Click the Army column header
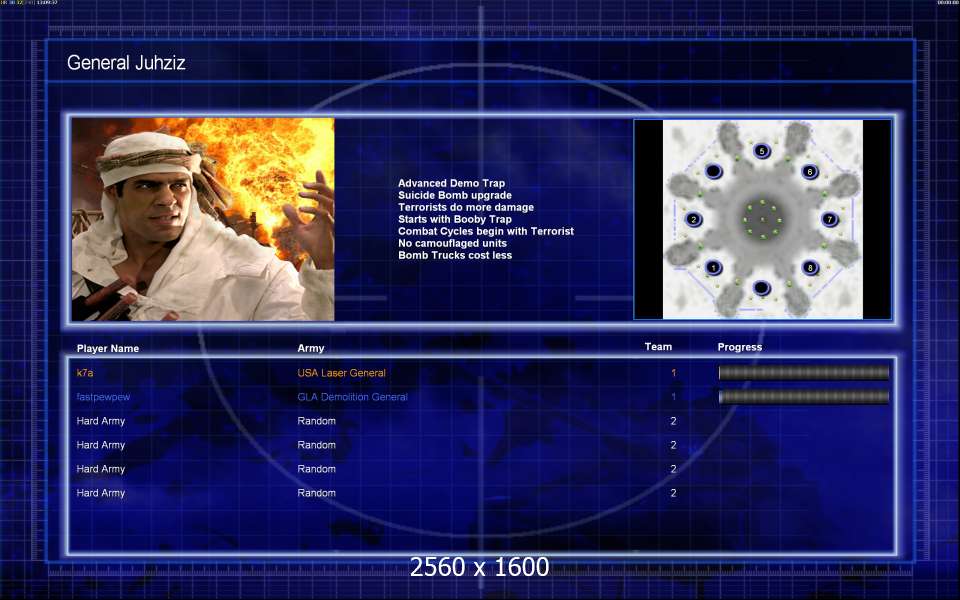Viewport: 960px width, 600px height. (311, 348)
